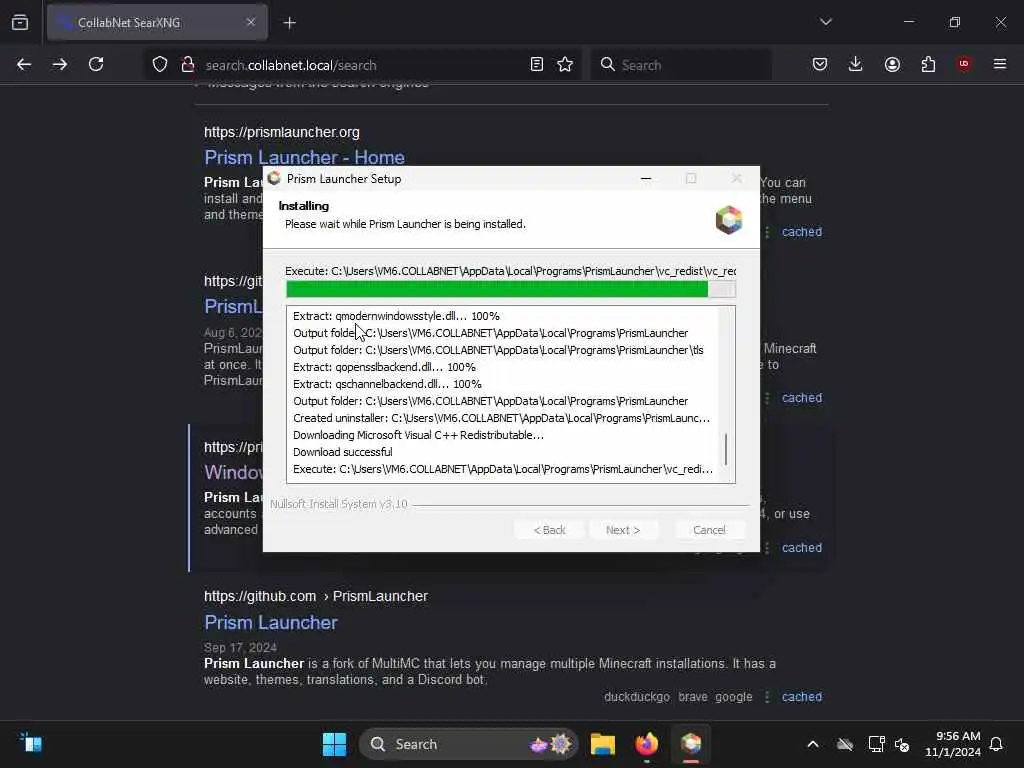Select log line 'Extract: qmodernwindowsstyle.dll... 100%'
This screenshot has width=1024, height=768.
point(396,316)
